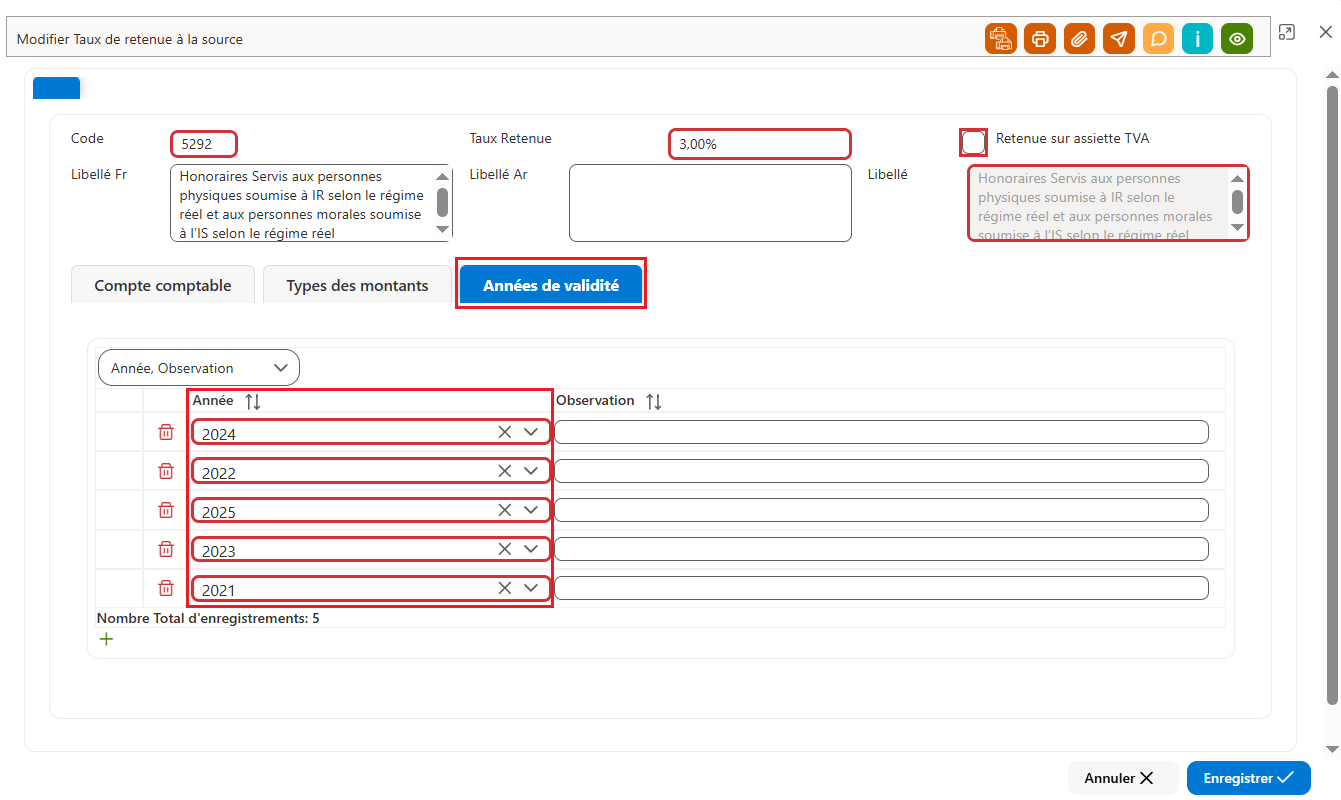
Task: Expand the 2025 year dropdown chevron
Action: click(x=531, y=510)
